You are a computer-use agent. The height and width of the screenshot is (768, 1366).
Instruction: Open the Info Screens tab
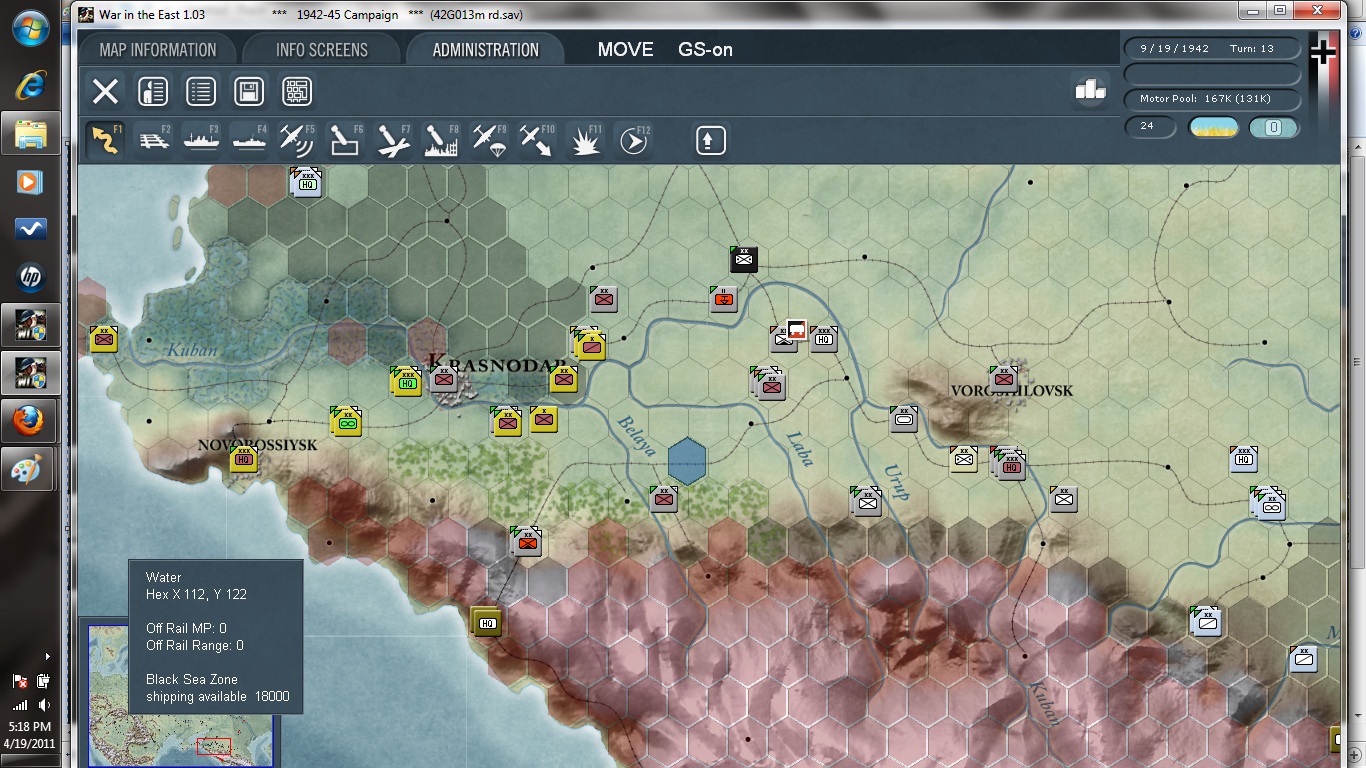point(321,50)
